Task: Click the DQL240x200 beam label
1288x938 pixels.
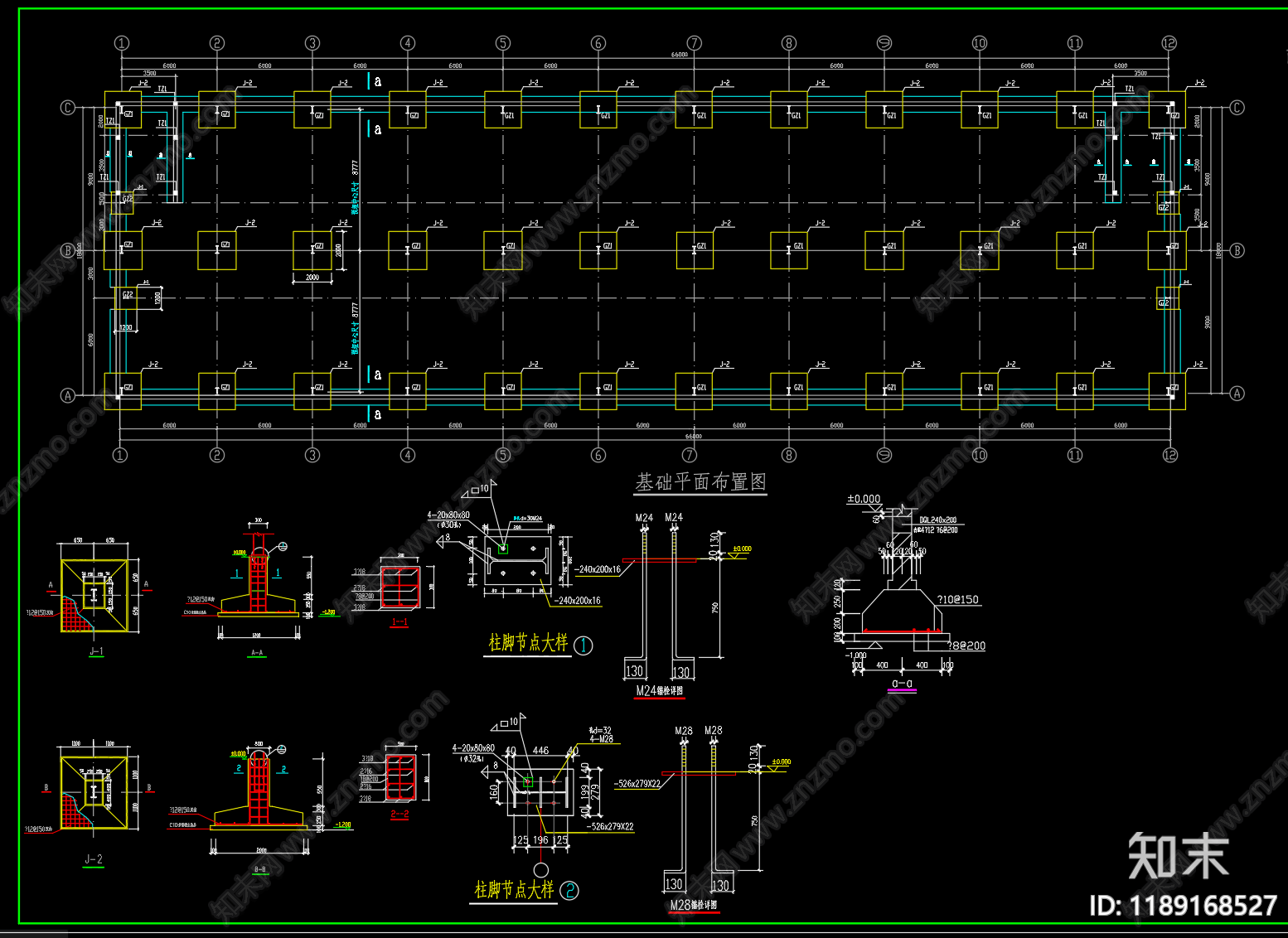Action: coord(937,520)
